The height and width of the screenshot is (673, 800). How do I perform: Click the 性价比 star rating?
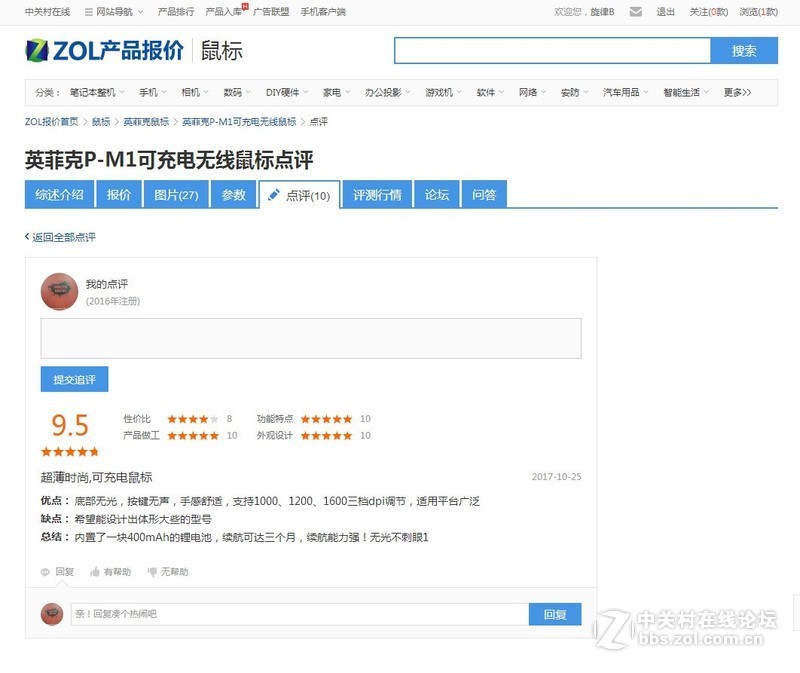click(193, 419)
